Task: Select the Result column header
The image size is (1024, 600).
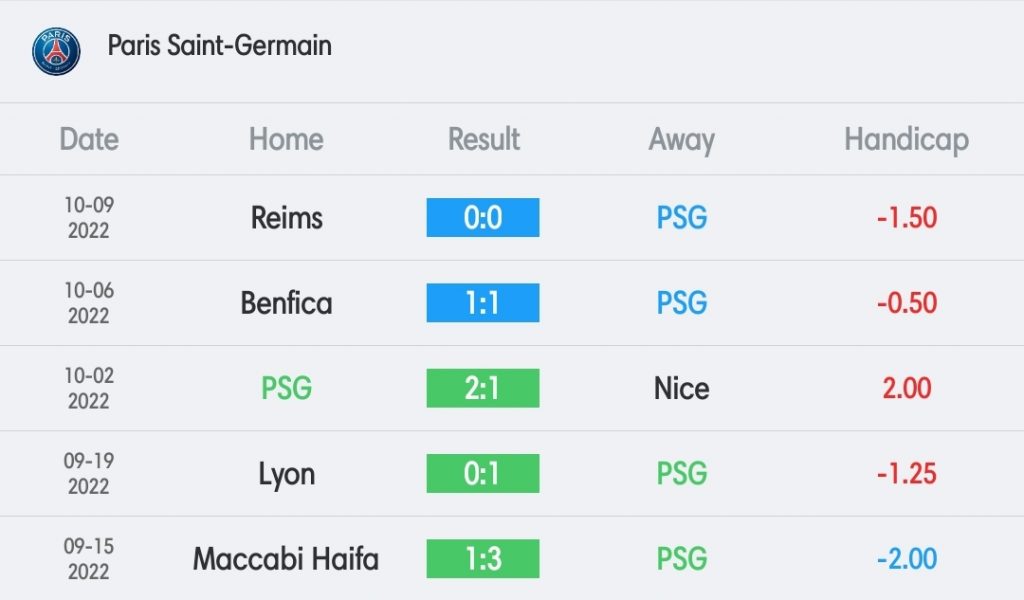Action: pyautogui.click(x=483, y=139)
